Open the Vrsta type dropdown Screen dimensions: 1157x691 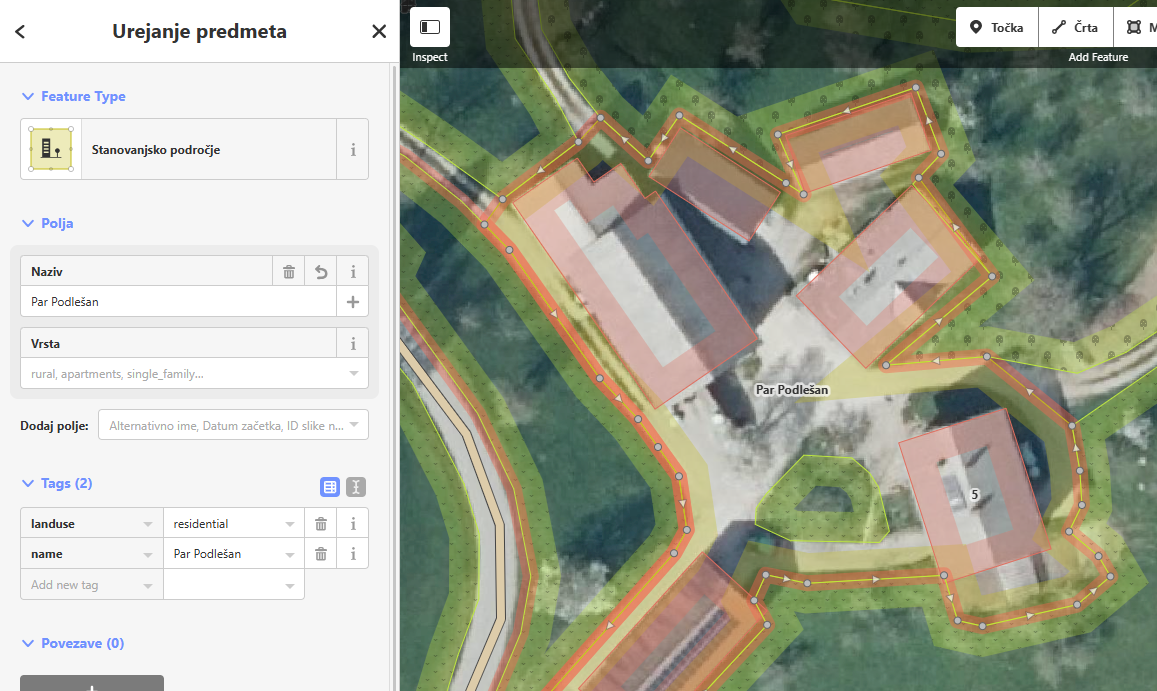pos(194,374)
